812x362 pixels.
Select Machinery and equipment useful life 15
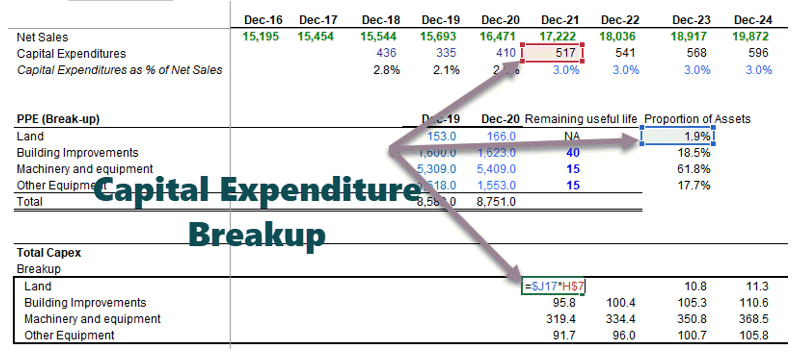pos(573,169)
